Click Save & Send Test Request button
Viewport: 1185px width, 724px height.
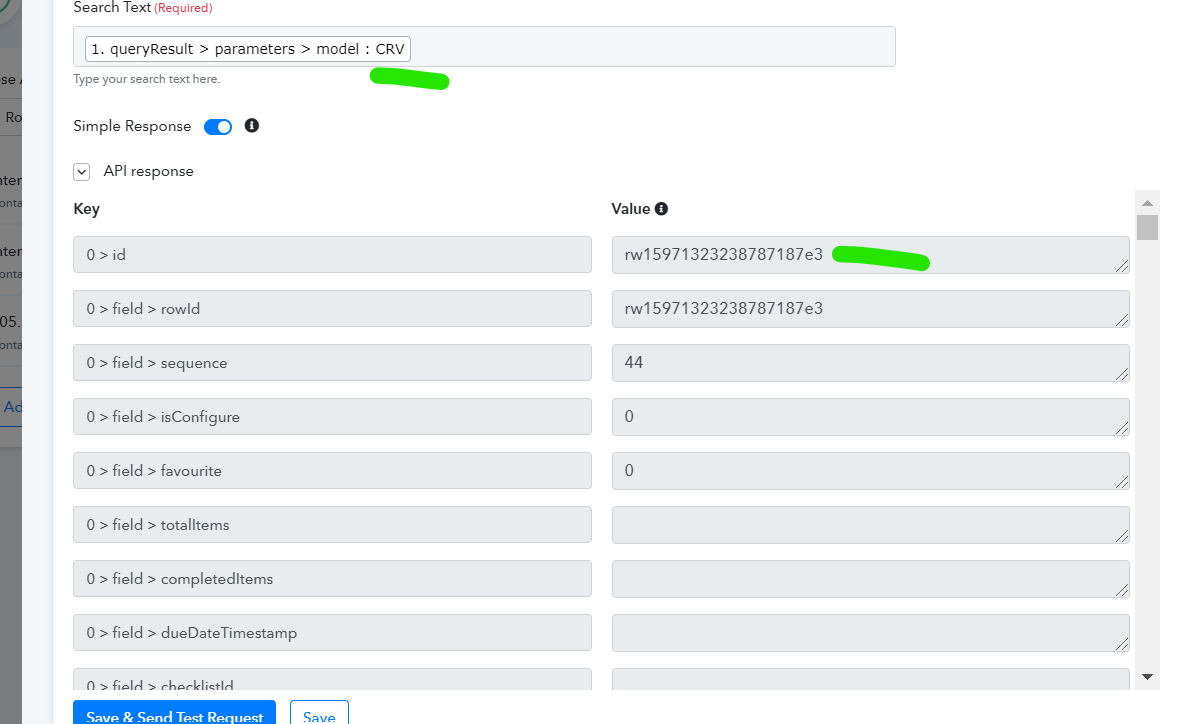tap(174, 714)
